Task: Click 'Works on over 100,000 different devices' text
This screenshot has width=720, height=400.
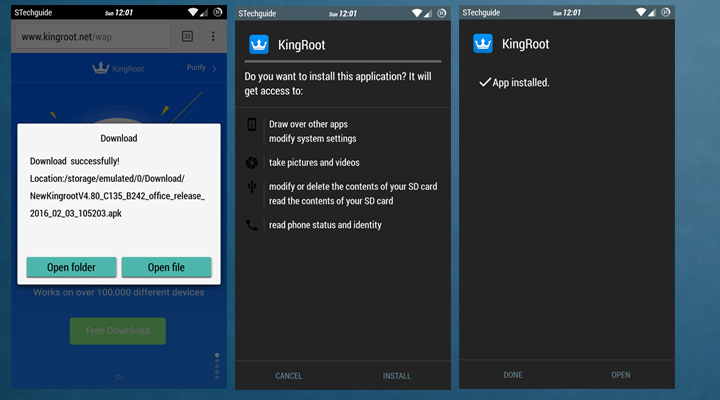Action: click(119, 293)
